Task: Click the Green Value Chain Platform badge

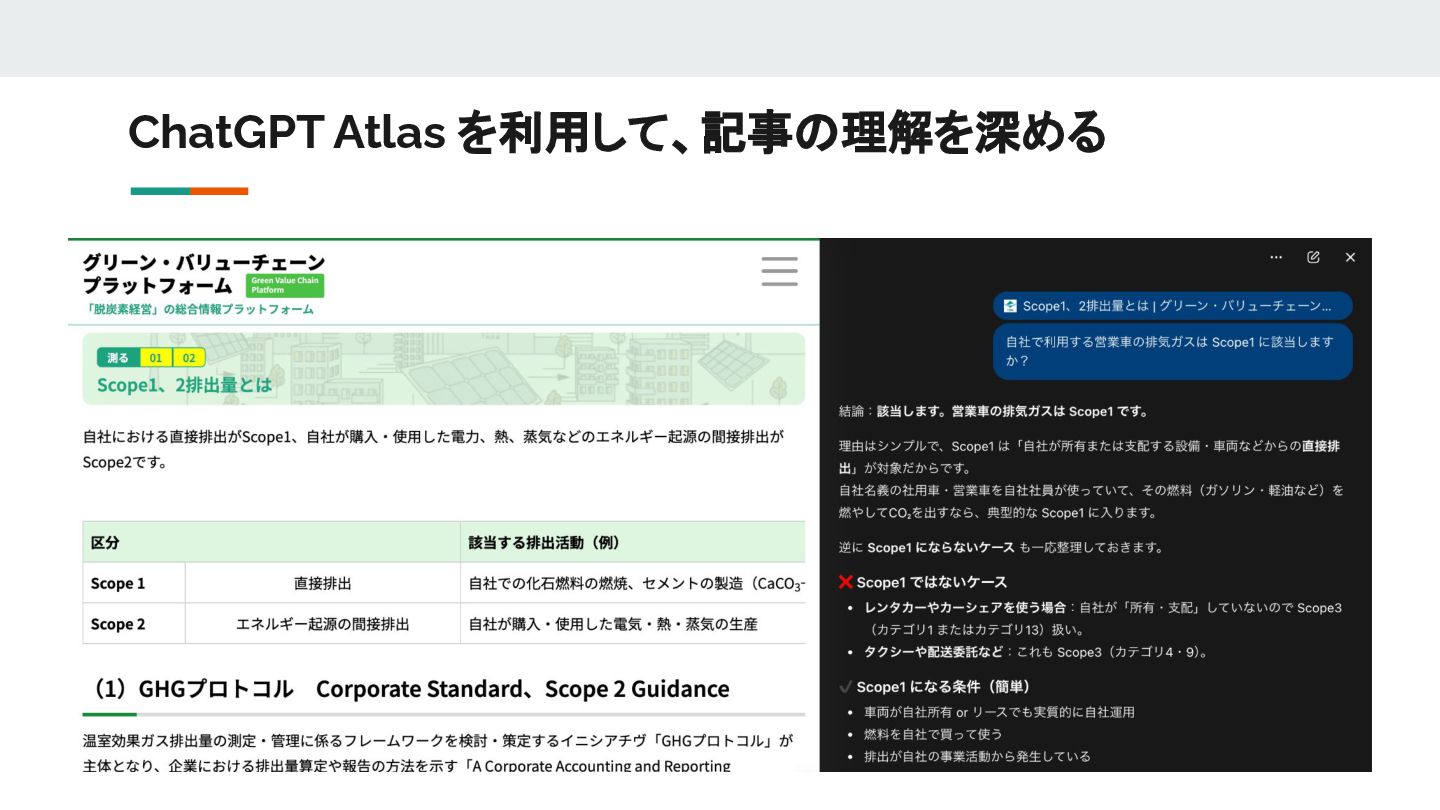Action: click(x=284, y=286)
